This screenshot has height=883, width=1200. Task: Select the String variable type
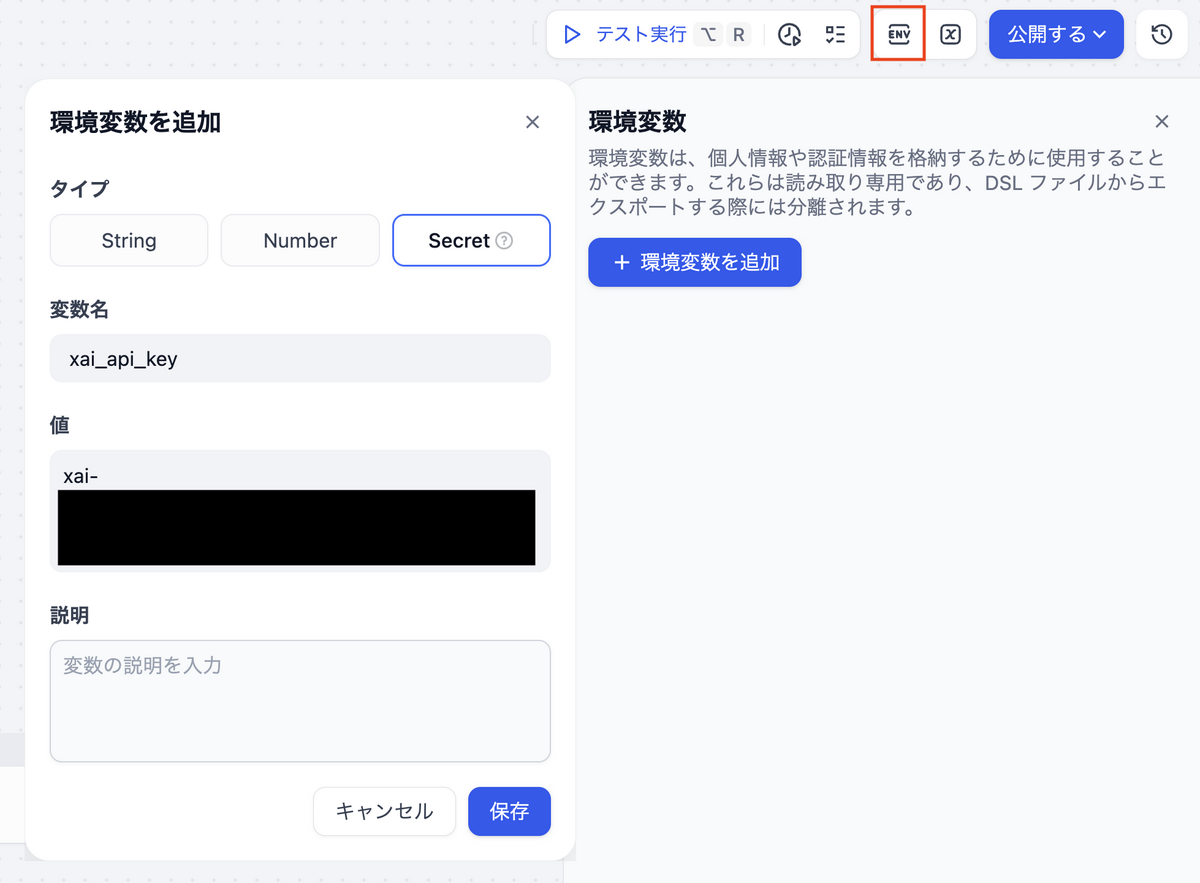coord(128,240)
